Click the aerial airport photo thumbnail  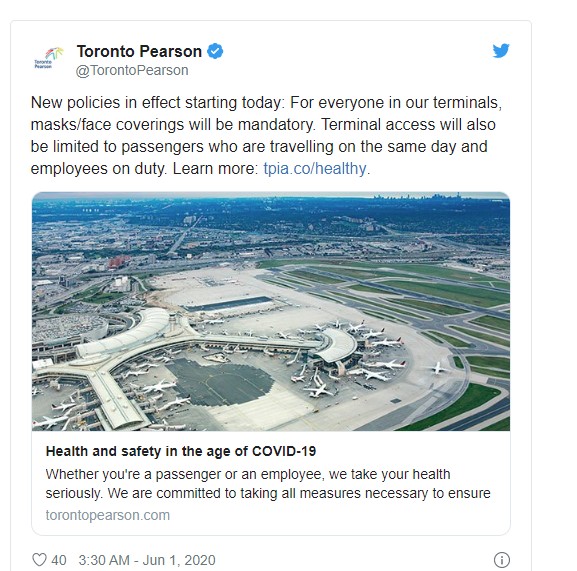[271, 311]
